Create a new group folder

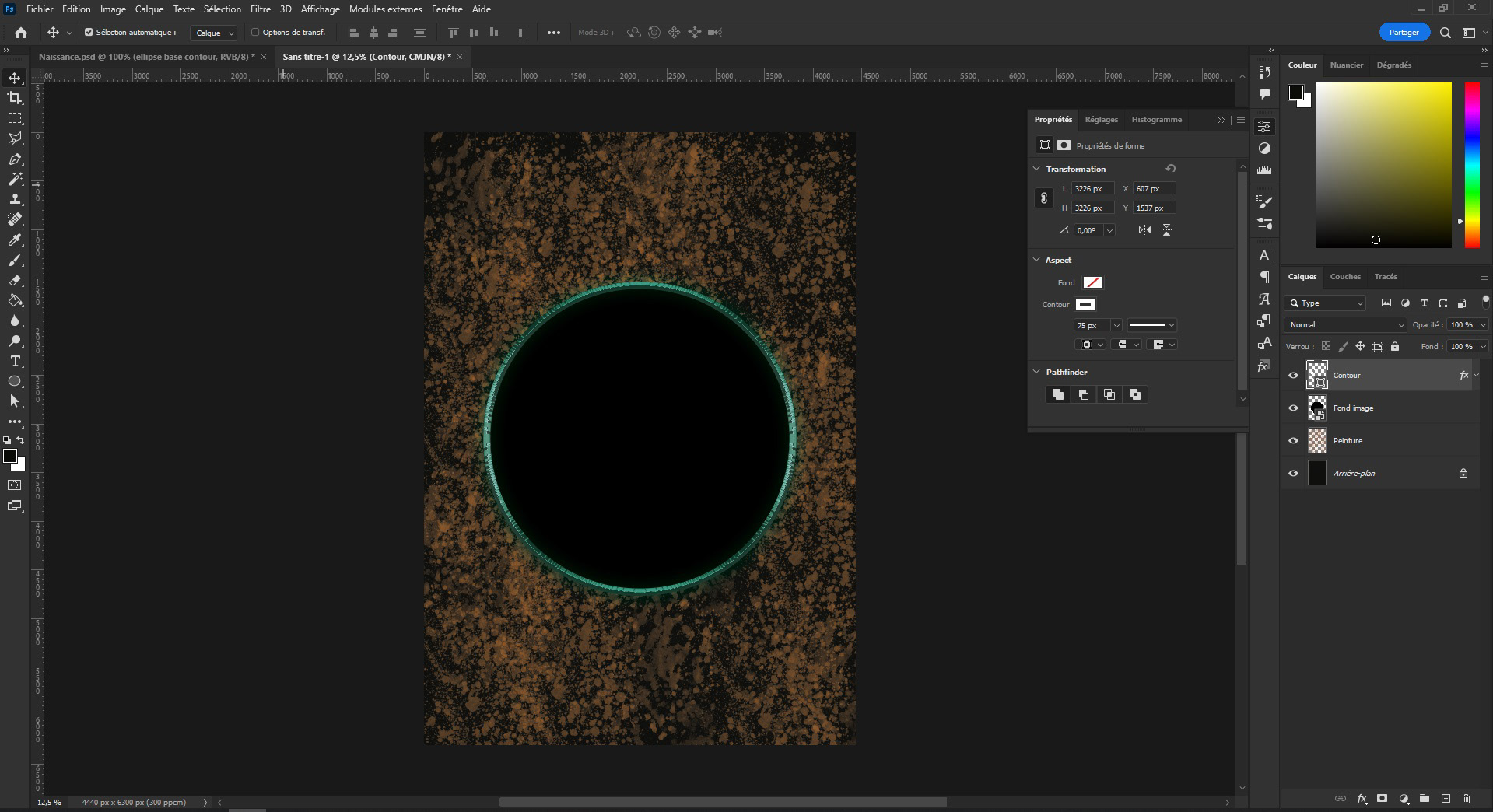(1425, 799)
